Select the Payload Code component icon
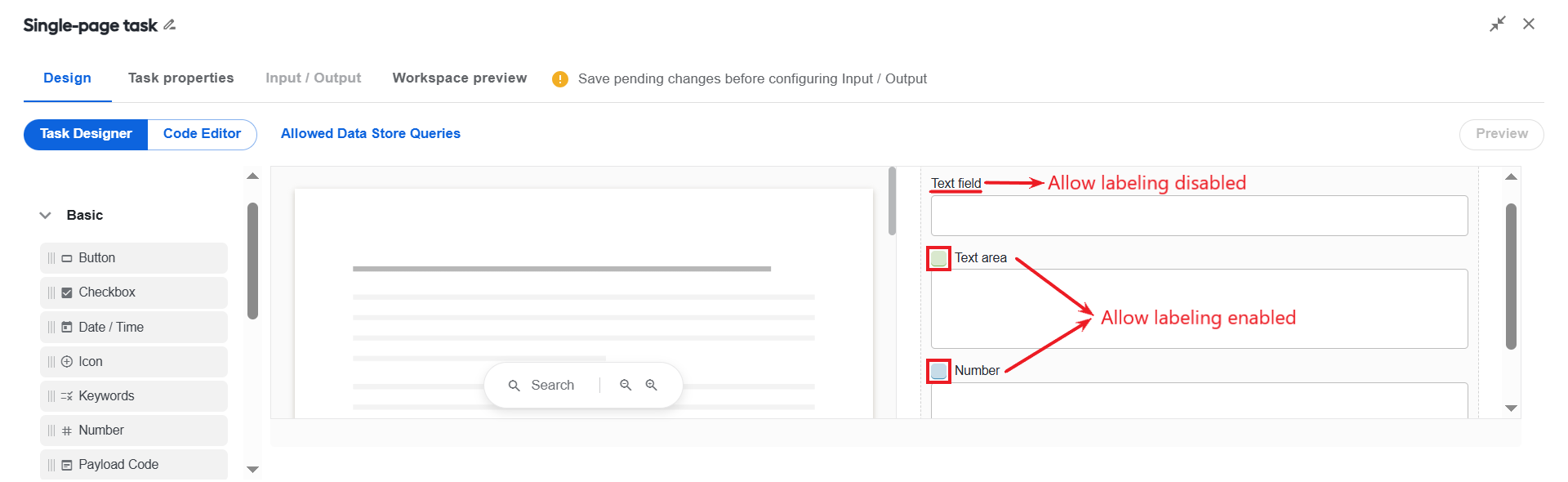This screenshot has height=482, width=1568. click(x=67, y=465)
